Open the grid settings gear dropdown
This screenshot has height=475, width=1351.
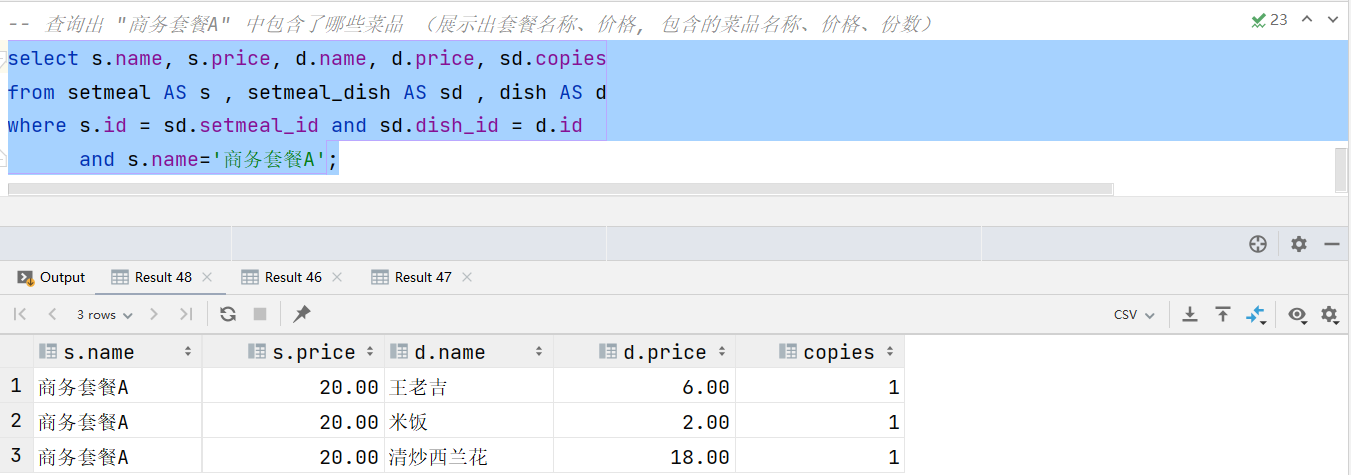pyautogui.click(x=1329, y=314)
